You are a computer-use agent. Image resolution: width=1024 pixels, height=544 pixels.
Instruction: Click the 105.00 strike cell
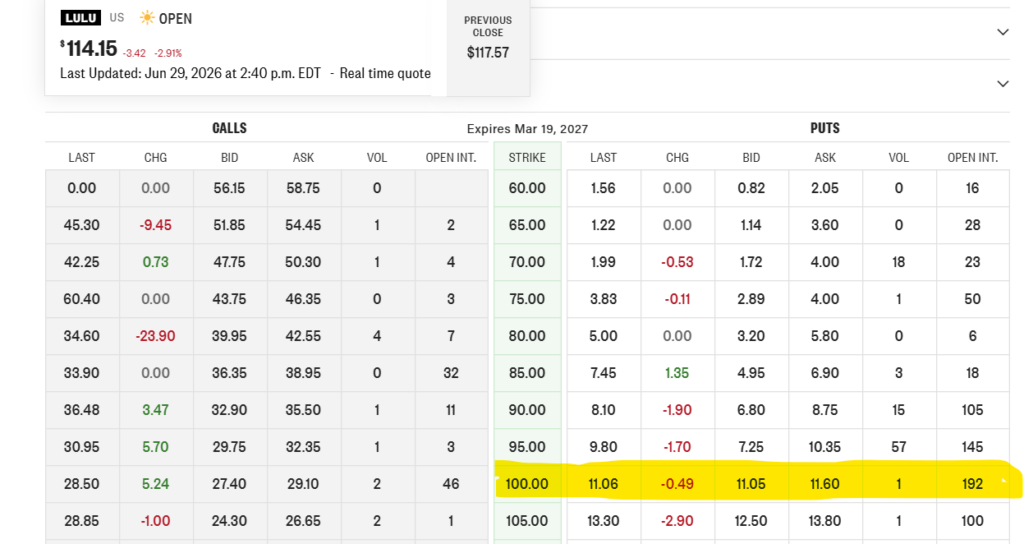[x=527, y=521]
